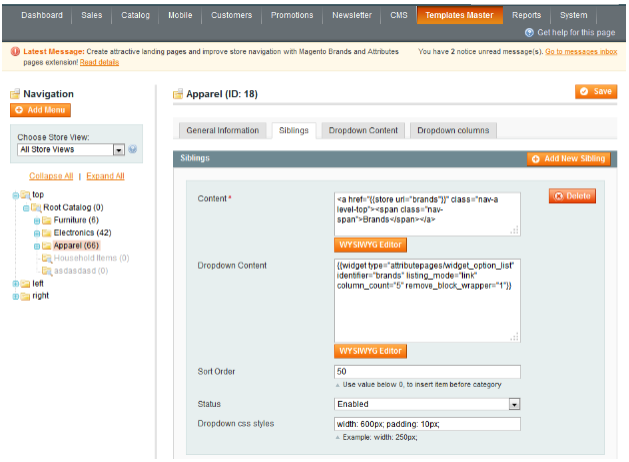Image resolution: width=629 pixels, height=462 pixels.
Task: Click the Sort Order input field
Action: coord(427,371)
